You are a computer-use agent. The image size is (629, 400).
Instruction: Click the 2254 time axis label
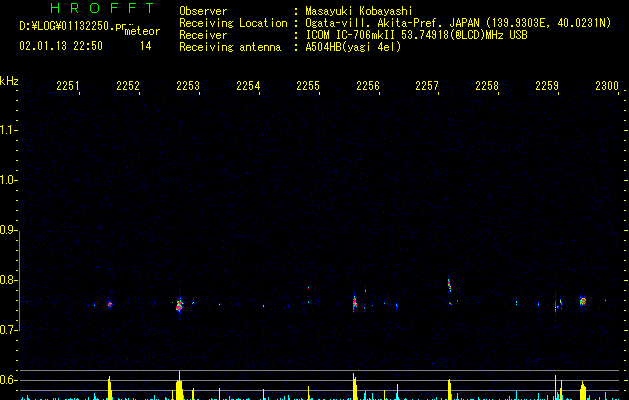(248, 85)
